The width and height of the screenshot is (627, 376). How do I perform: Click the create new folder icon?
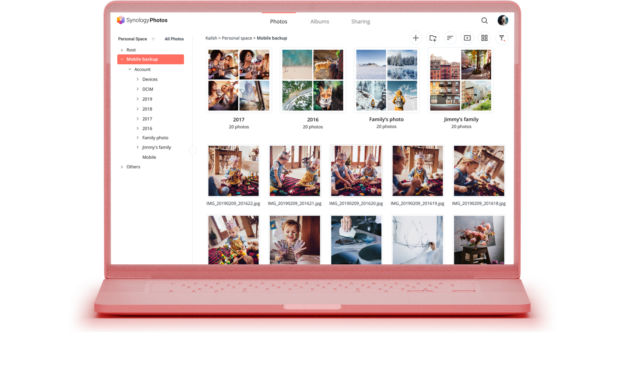pos(433,38)
